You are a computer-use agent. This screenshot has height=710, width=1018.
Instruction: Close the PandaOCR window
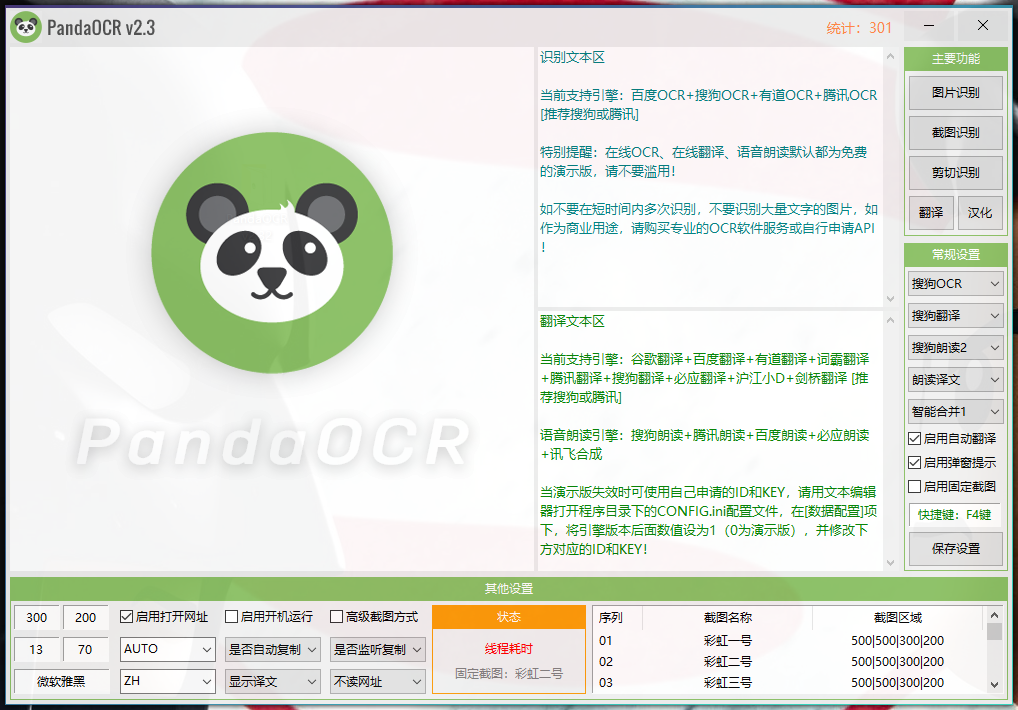click(983, 26)
